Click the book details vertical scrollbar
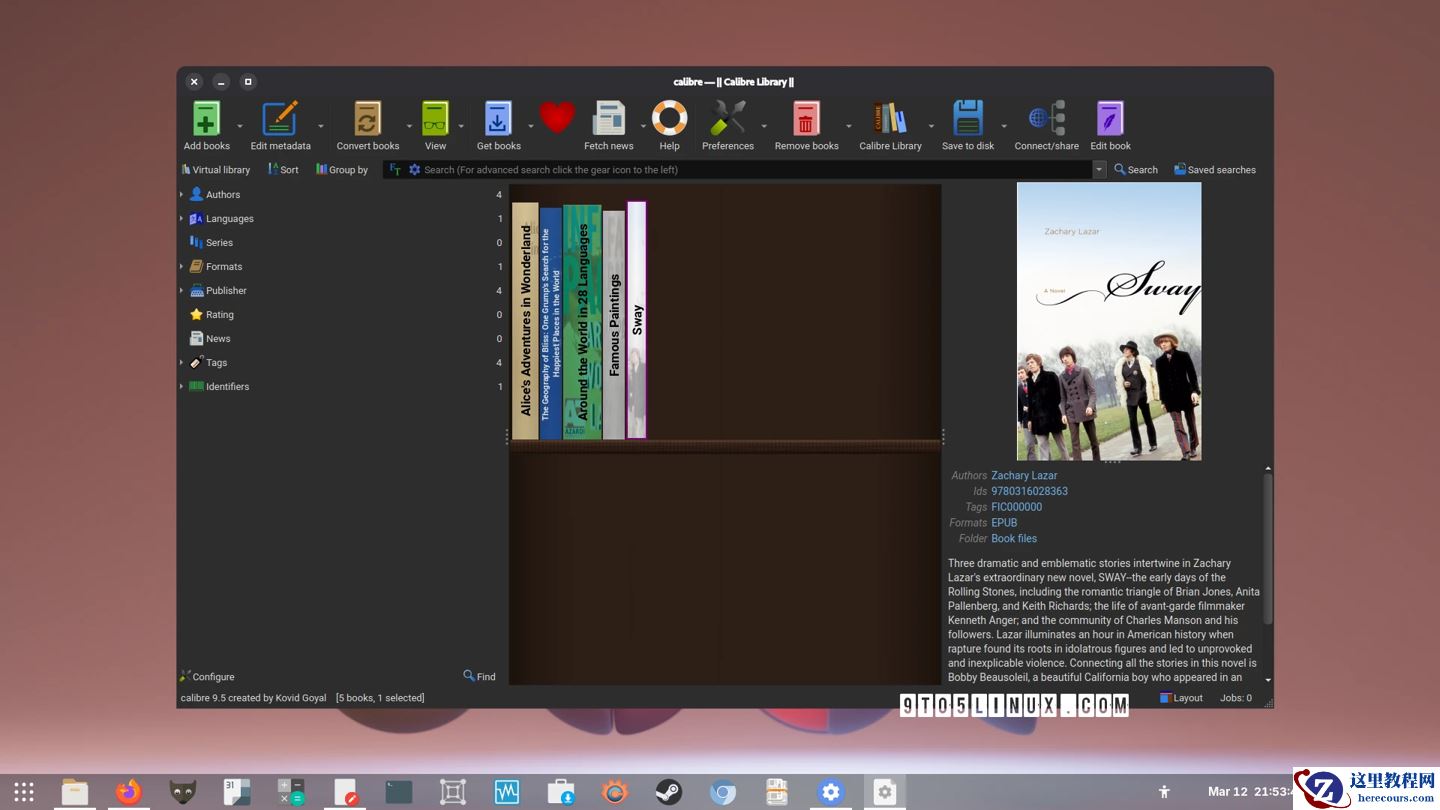 coord(1268,550)
